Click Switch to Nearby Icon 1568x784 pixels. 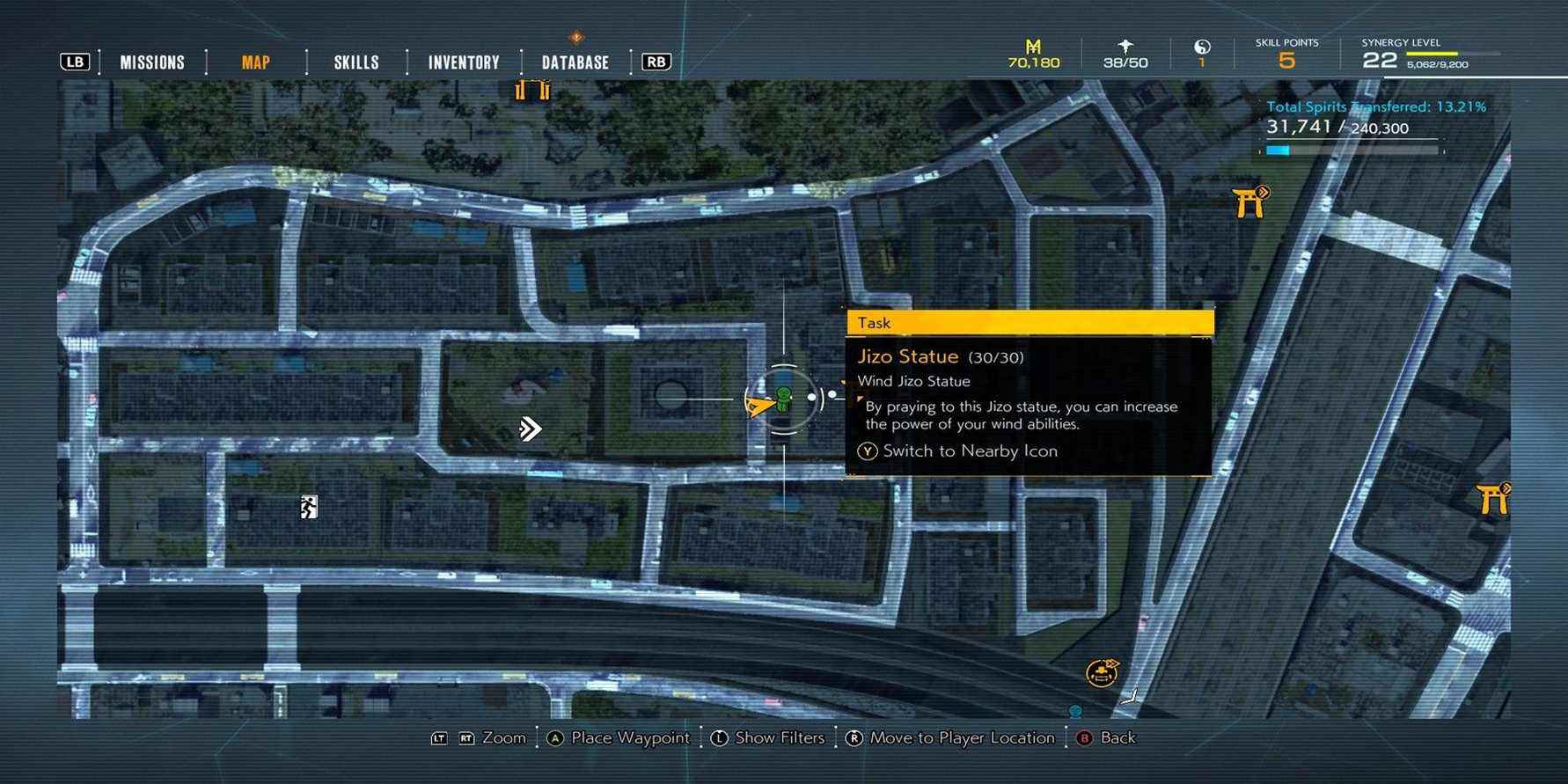(x=971, y=451)
